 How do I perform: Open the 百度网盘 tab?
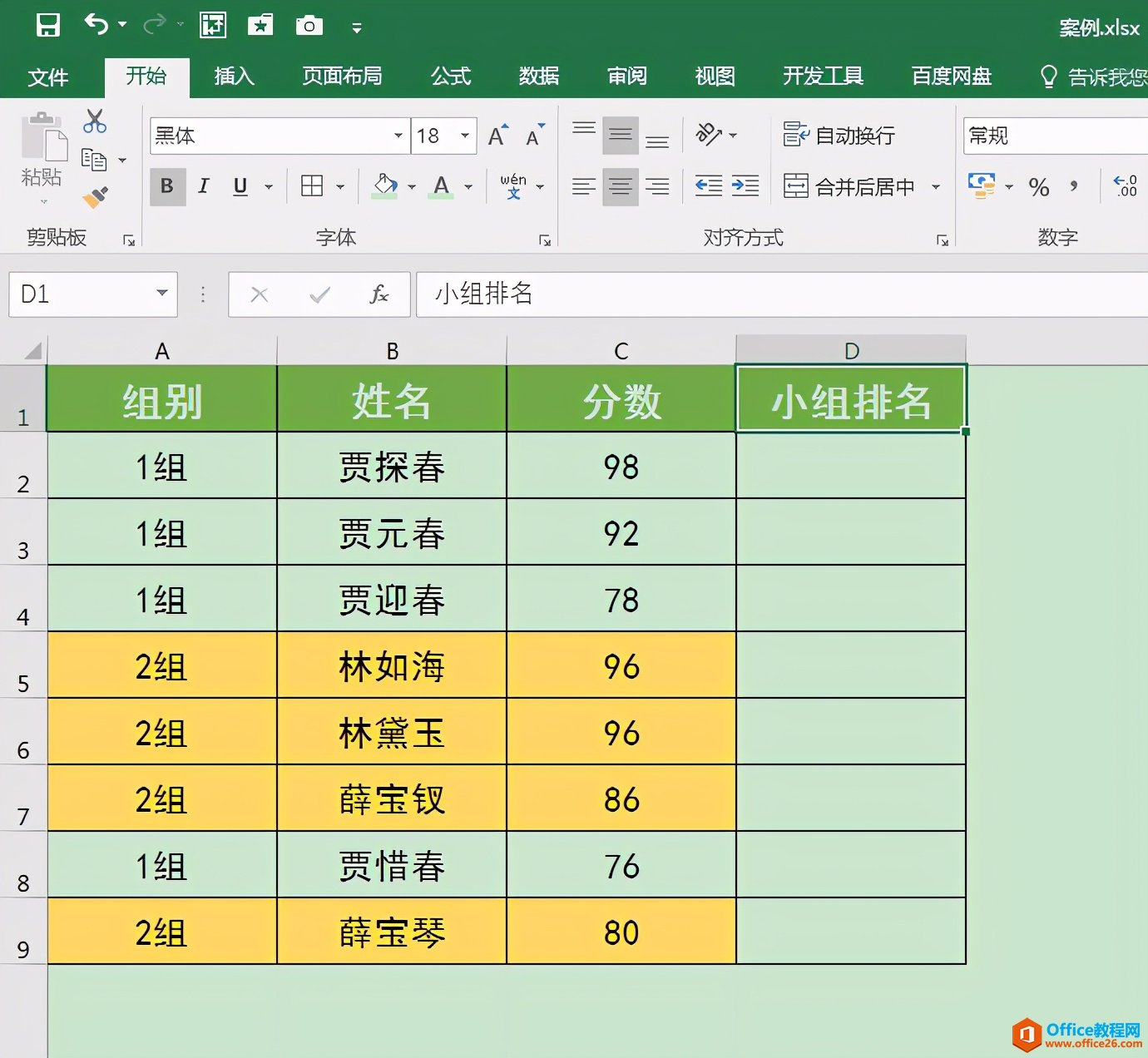click(x=952, y=77)
